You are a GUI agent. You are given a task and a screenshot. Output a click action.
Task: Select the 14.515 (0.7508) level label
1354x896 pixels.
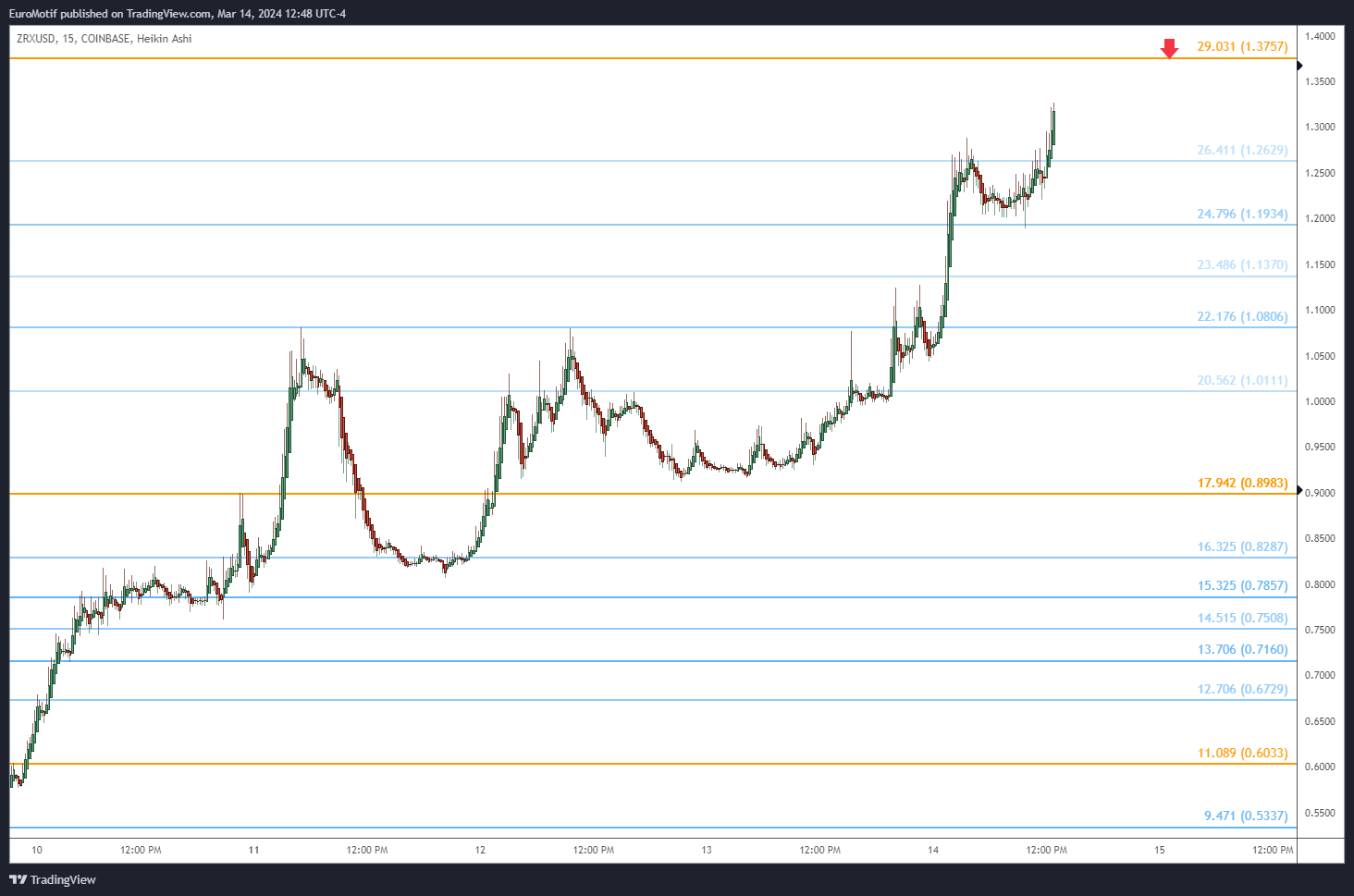(x=1242, y=618)
